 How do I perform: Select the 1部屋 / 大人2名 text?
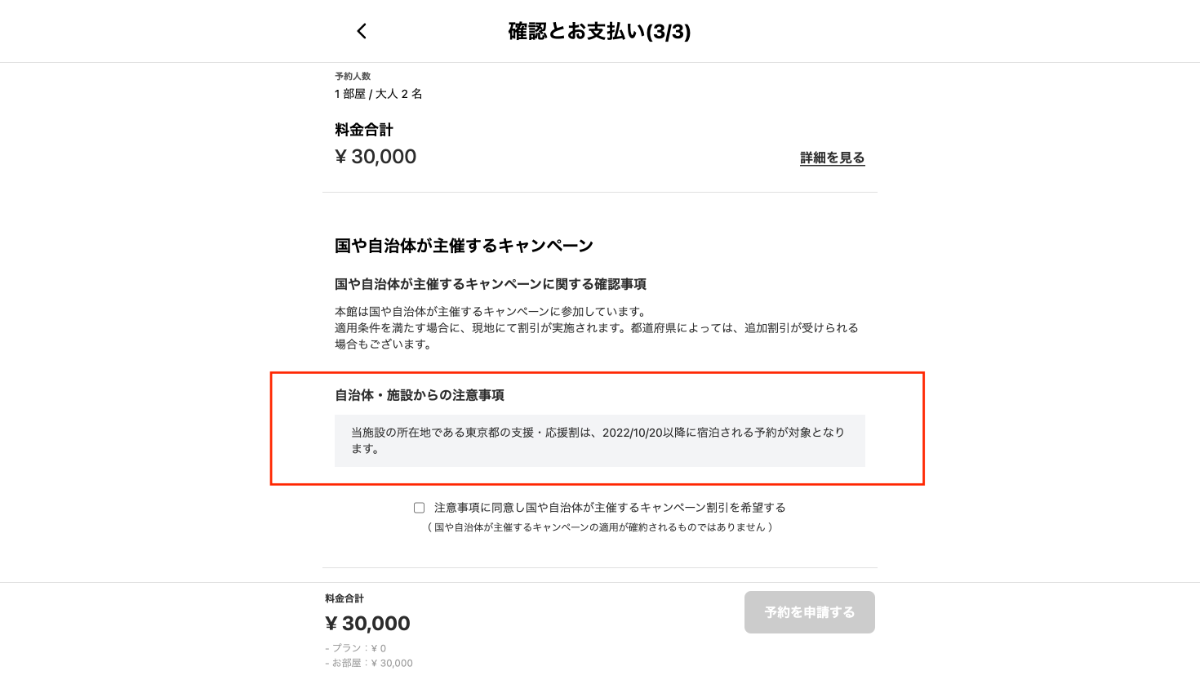[x=379, y=94]
